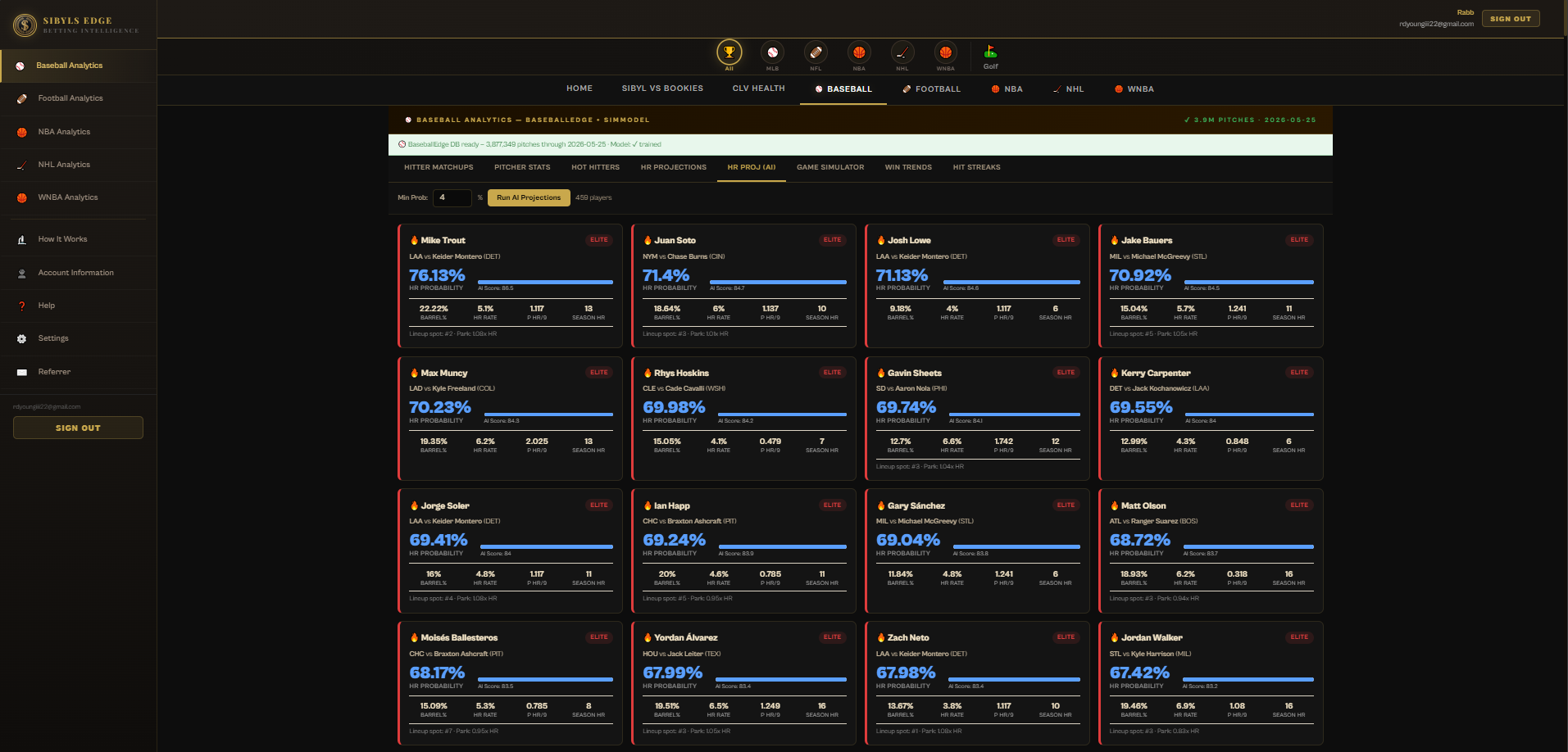Open the HR PROJECTIONS sub-tab
Screen dimensions: 1568x752
coord(674,167)
